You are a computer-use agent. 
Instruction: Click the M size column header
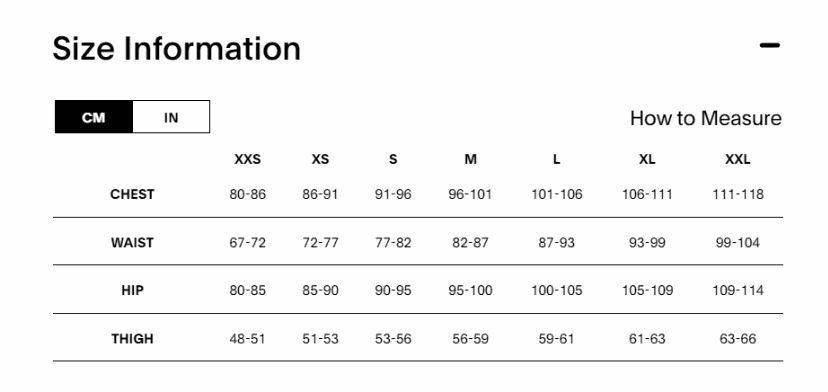(471, 159)
